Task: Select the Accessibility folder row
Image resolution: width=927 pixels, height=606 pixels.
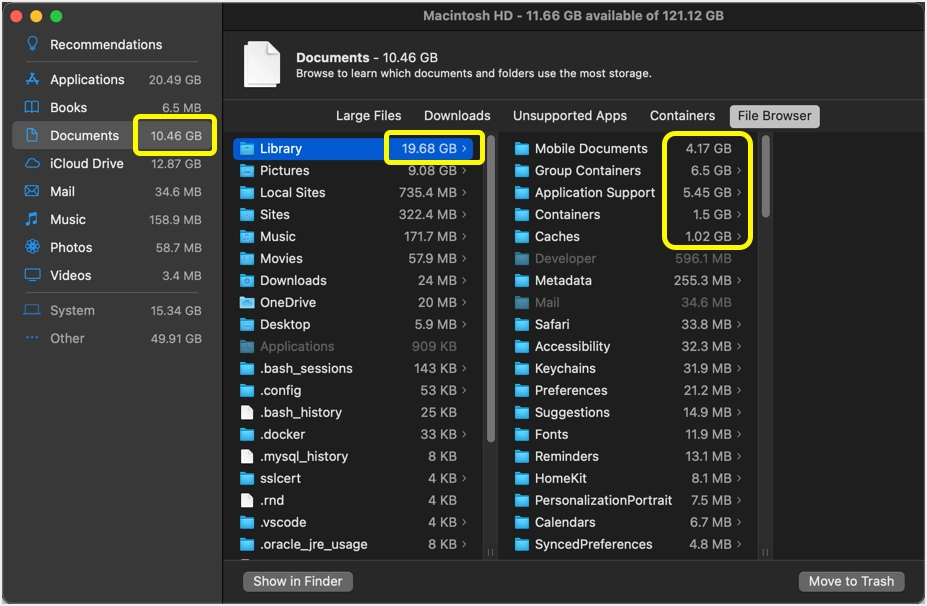Action: pyautogui.click(x=628, y=346)
